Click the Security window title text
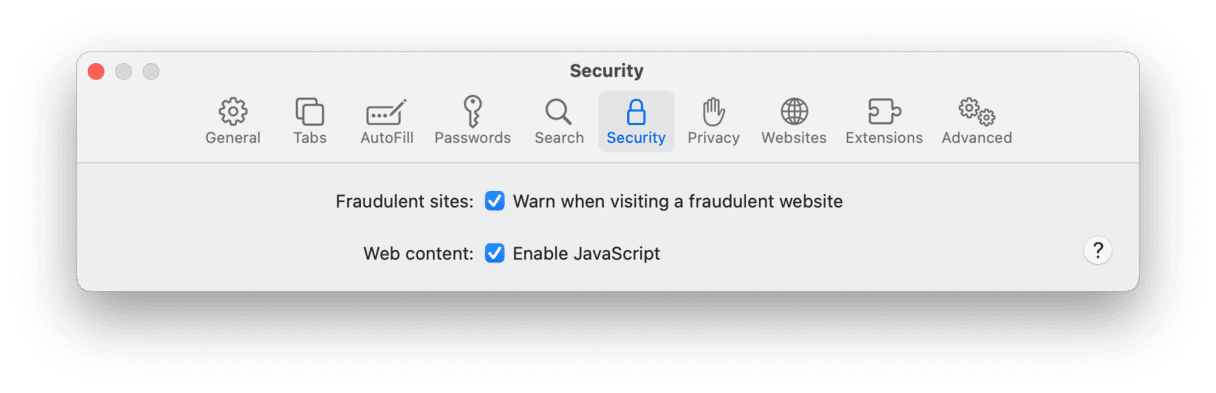The width and height of the screenshot is (1216, 393). pyautogui.click(x=607, y=71)
